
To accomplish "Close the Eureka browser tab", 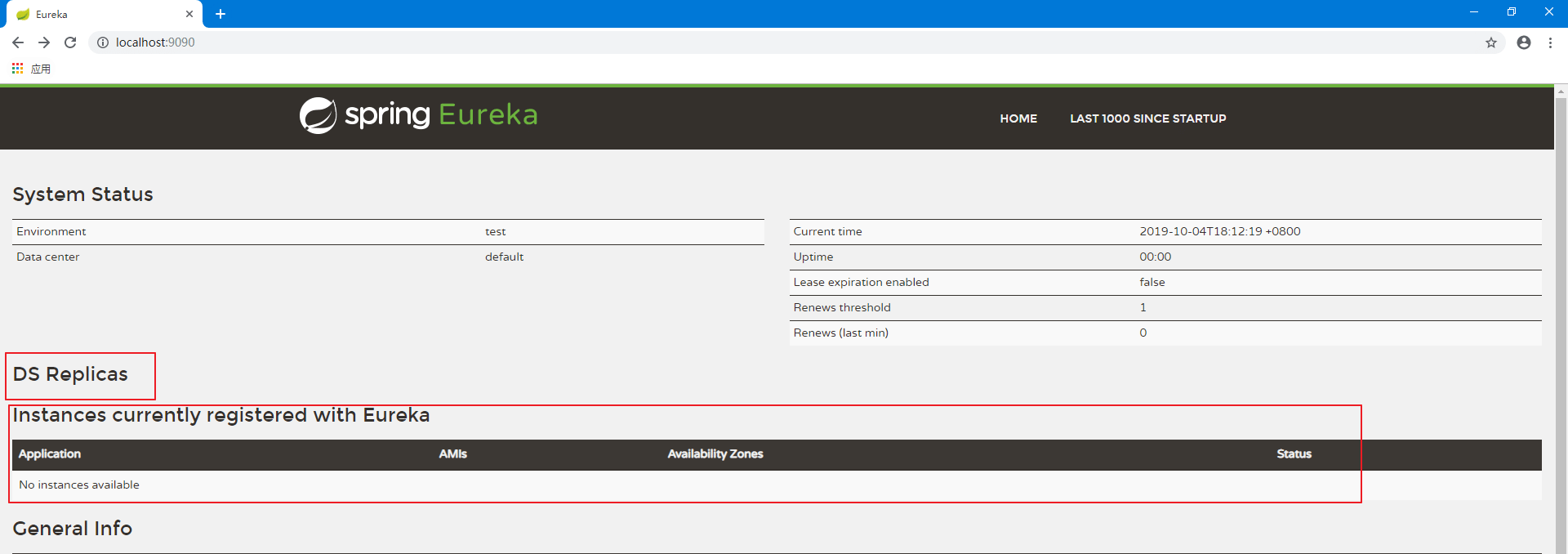I will point(189,14).
